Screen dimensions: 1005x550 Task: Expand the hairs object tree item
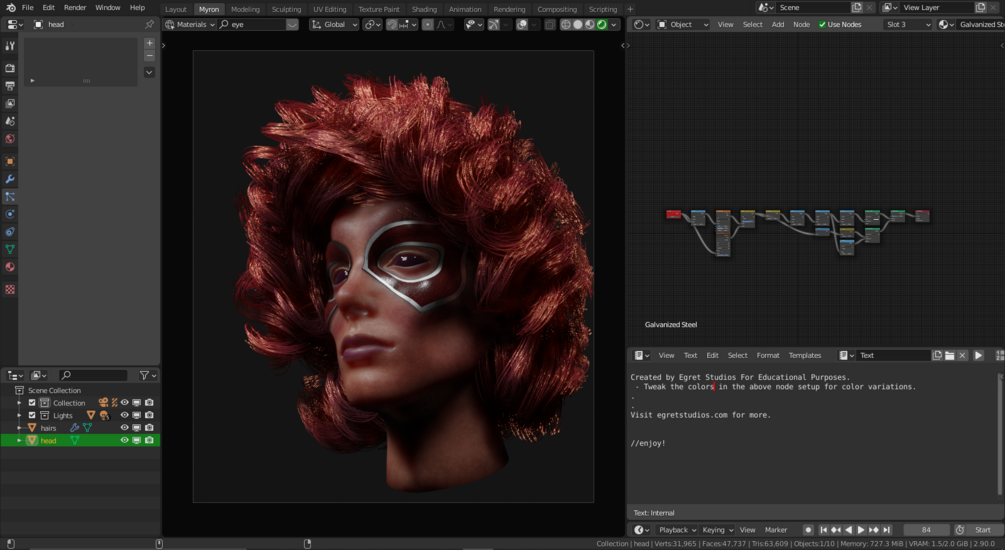[x=19, y=428]
